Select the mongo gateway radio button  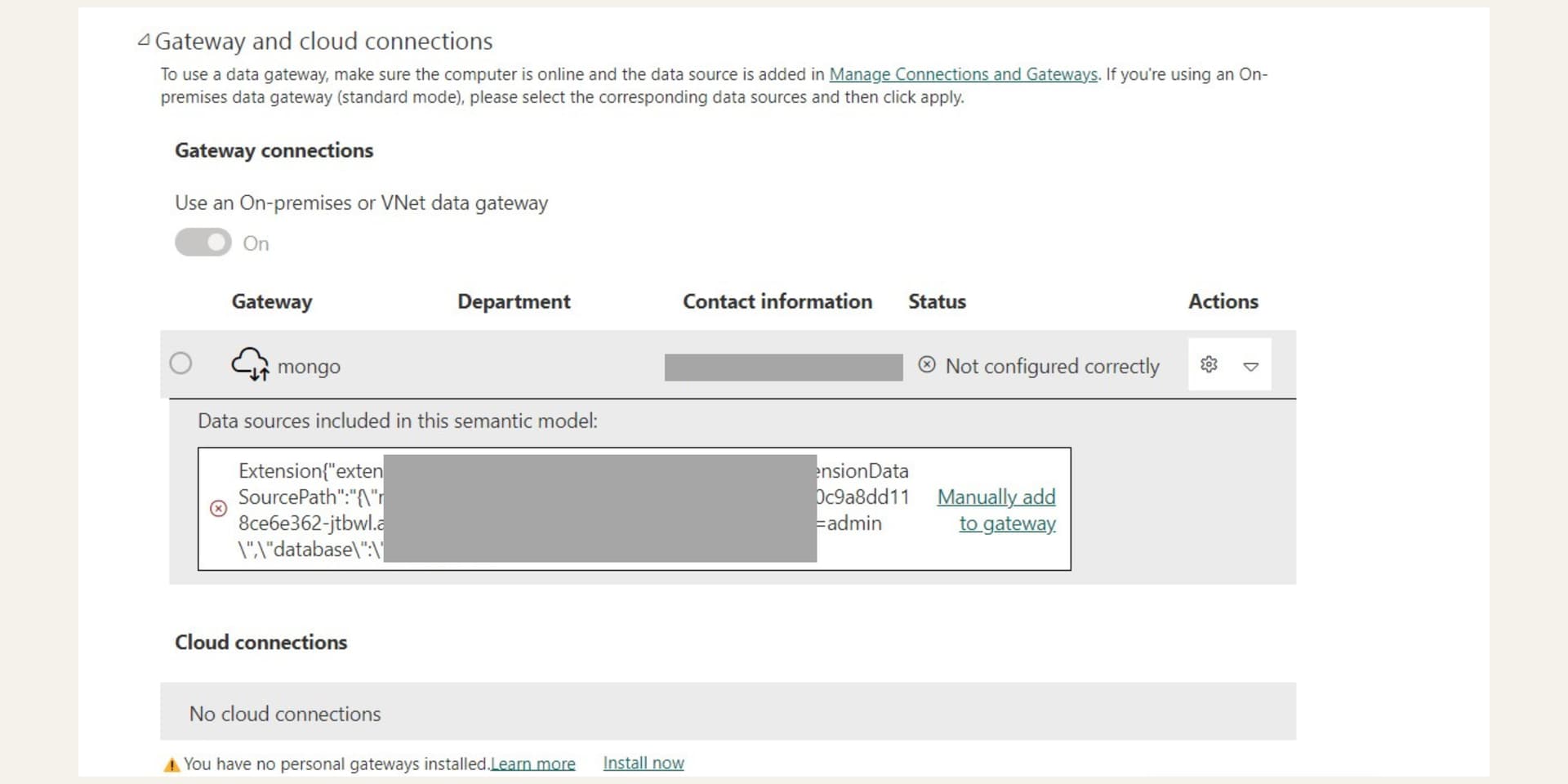[180, 363]
